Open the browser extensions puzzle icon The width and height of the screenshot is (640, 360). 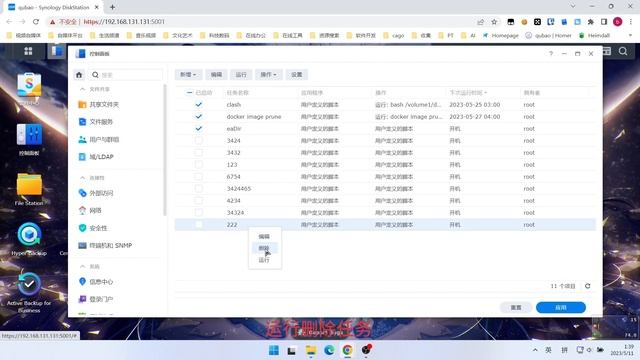591,22
